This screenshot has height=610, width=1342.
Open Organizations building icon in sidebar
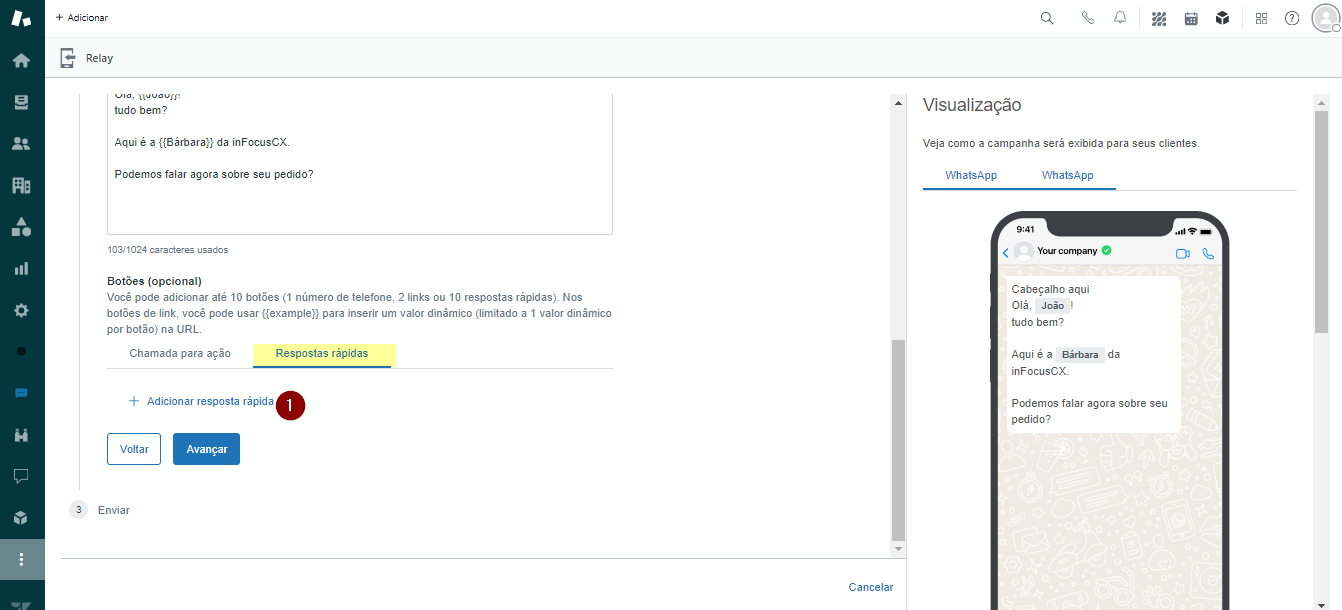[x=21, y=185]
